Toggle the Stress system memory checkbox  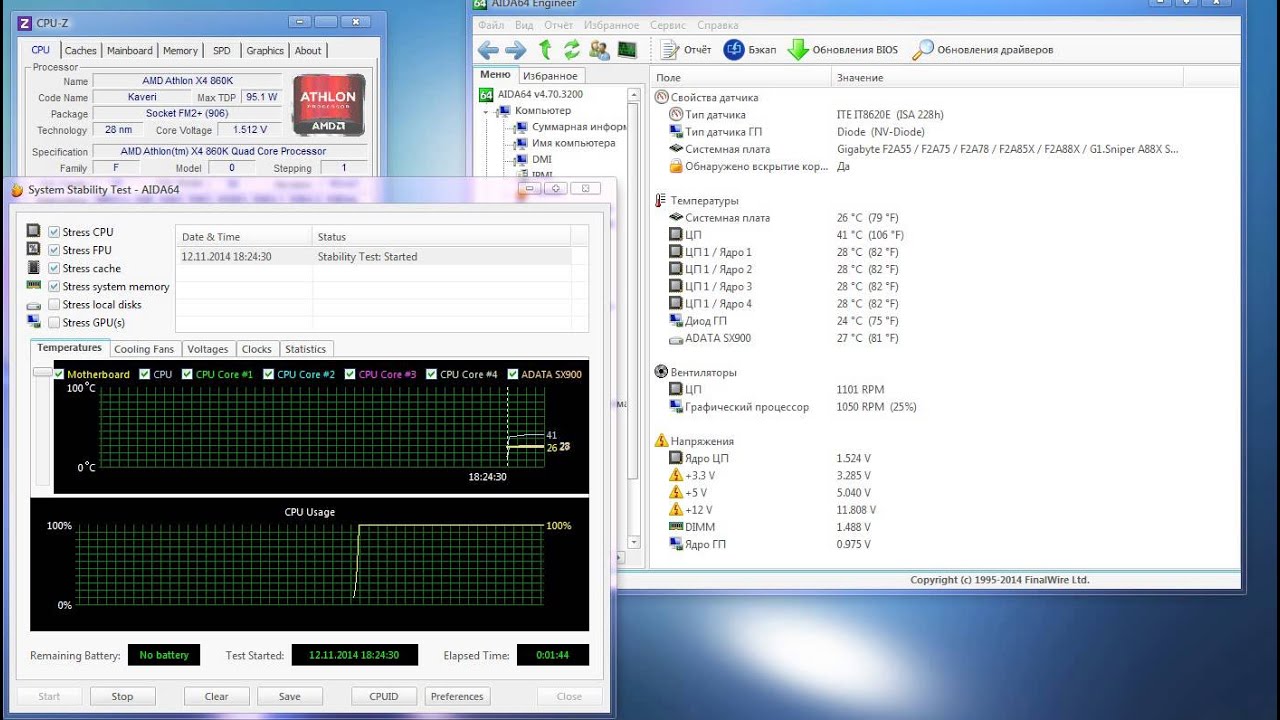[54, 286]
